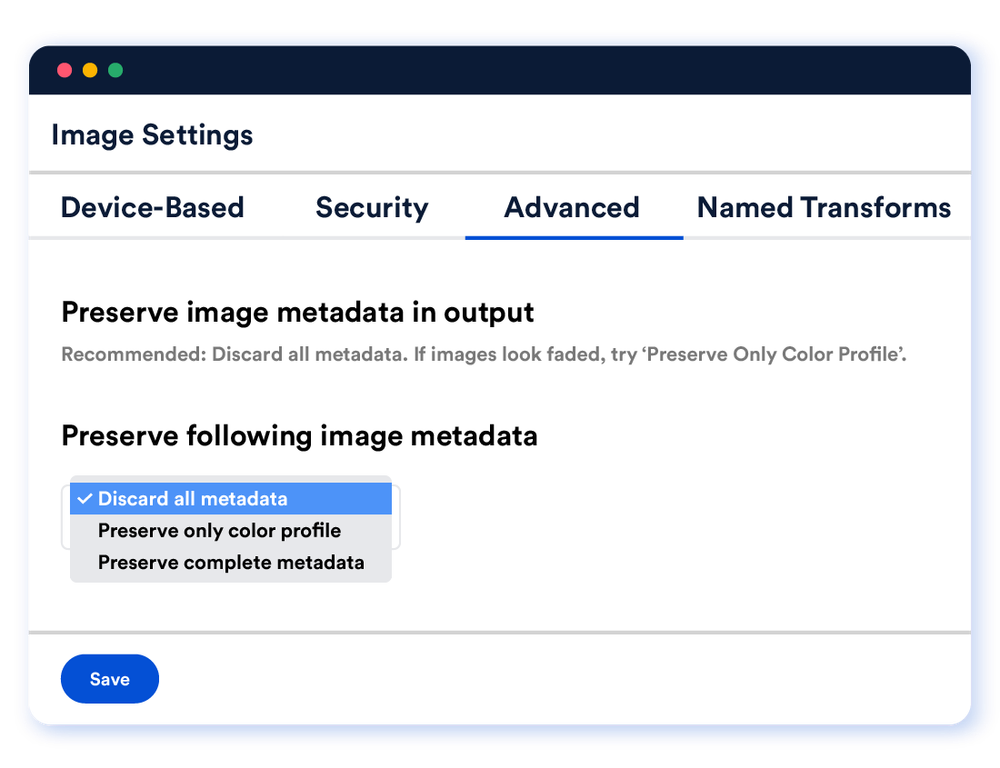Click the Image Settings title

pyautogui.click(x=152, y=135)
